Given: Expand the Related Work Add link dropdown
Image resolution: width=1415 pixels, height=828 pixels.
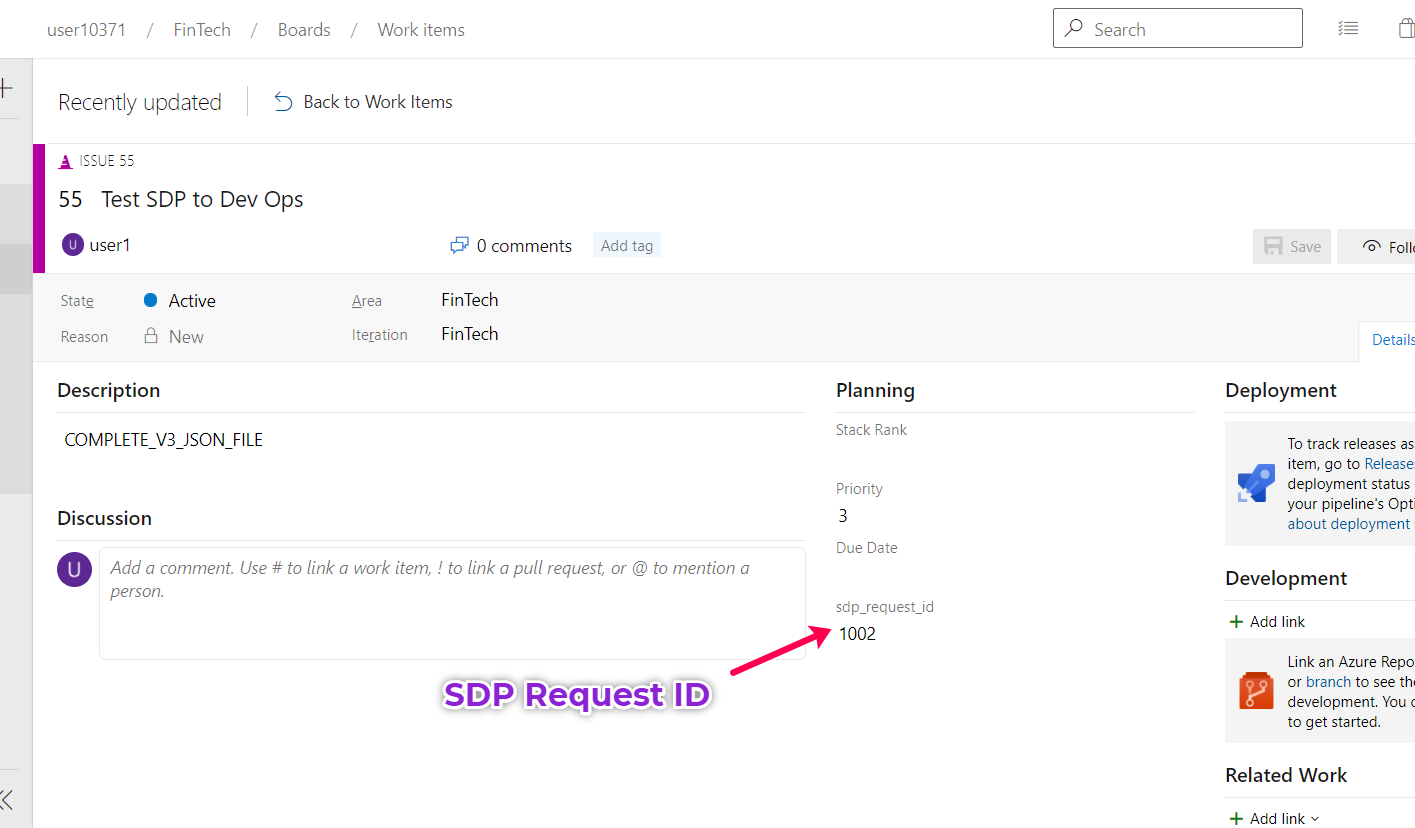Looking at the screenshot, I should (x=1273, y=818).
